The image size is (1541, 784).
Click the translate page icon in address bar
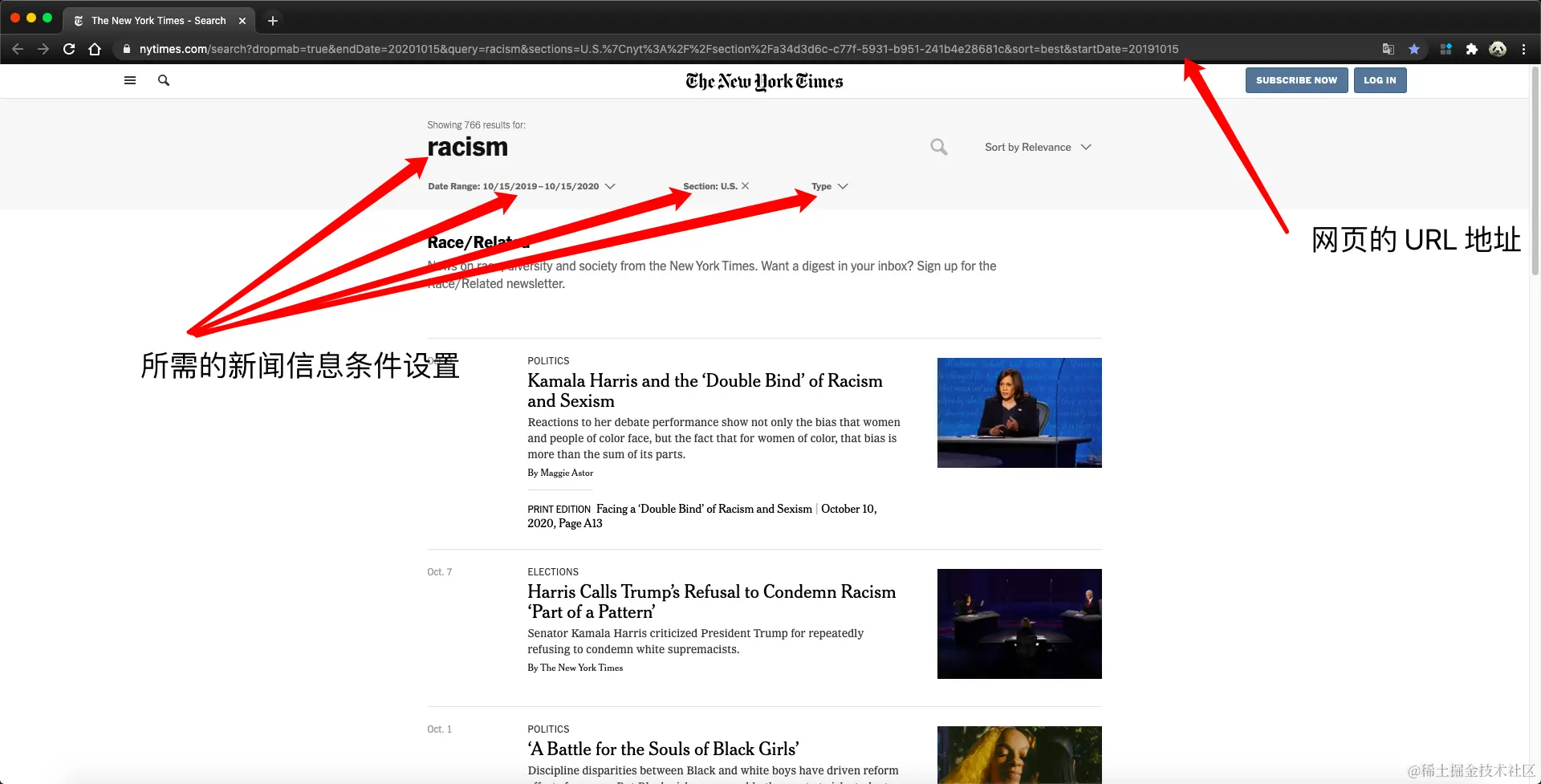pos(1389,49)
